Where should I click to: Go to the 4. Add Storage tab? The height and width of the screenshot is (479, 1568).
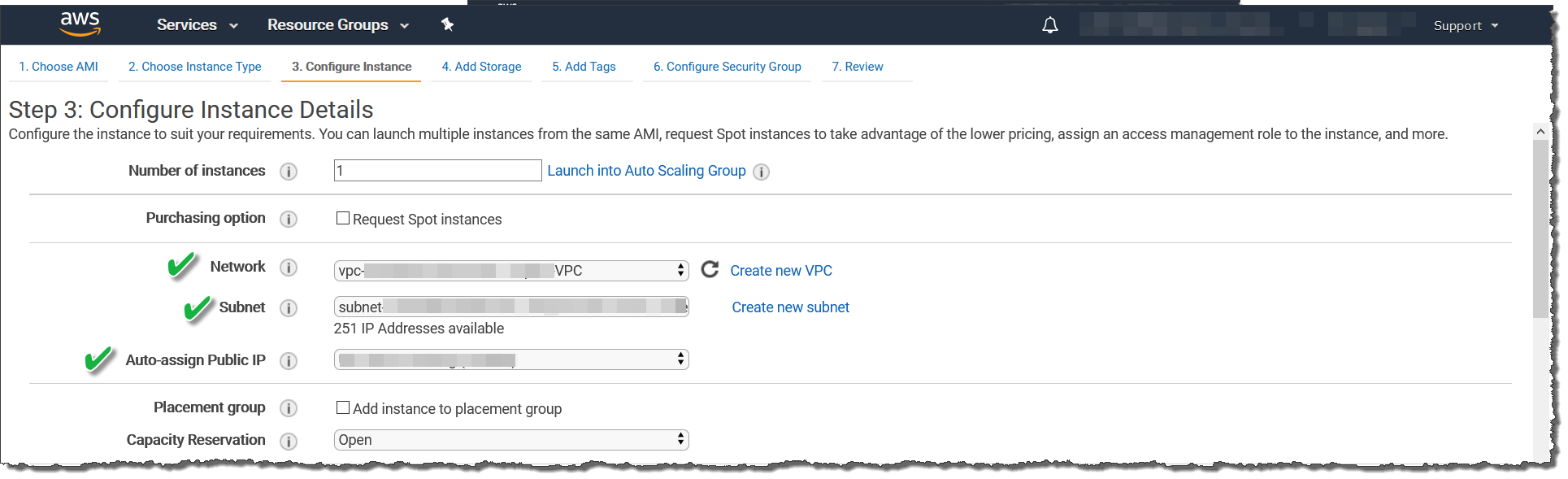tap(481, 67)
